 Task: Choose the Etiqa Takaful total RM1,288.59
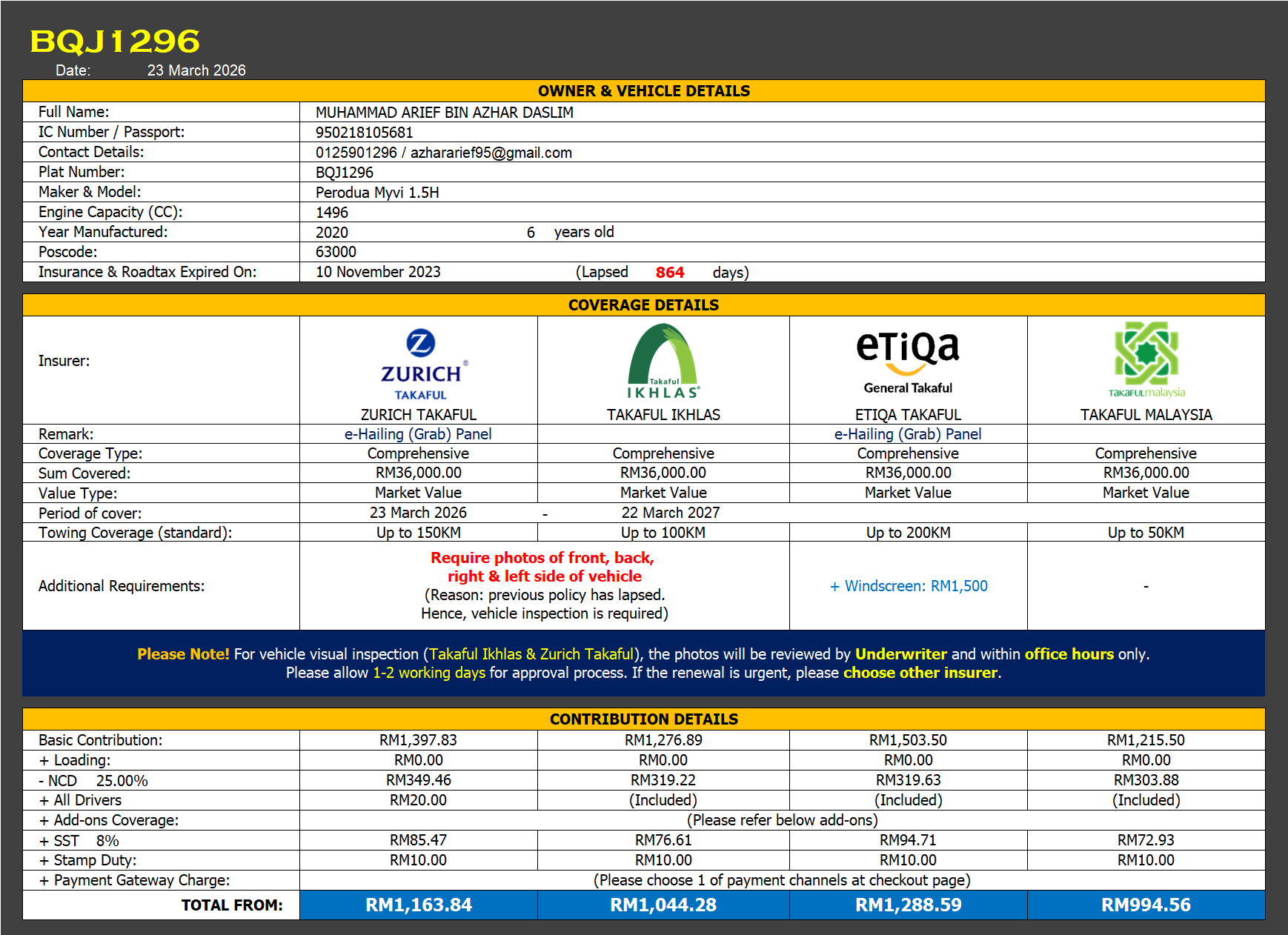tap(908, 905)
